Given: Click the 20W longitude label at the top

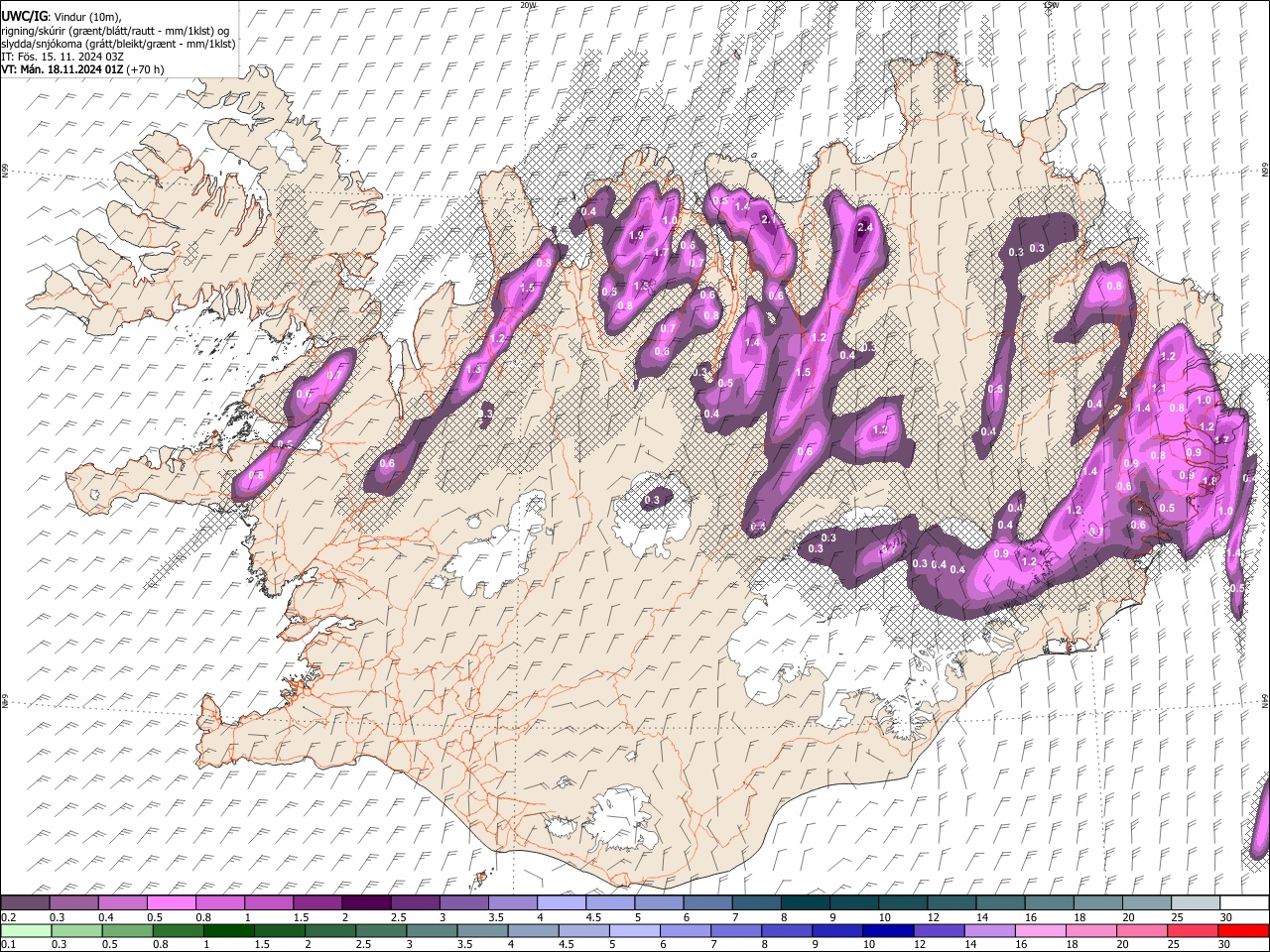Looking at the screenshot, I should (528, 5).
